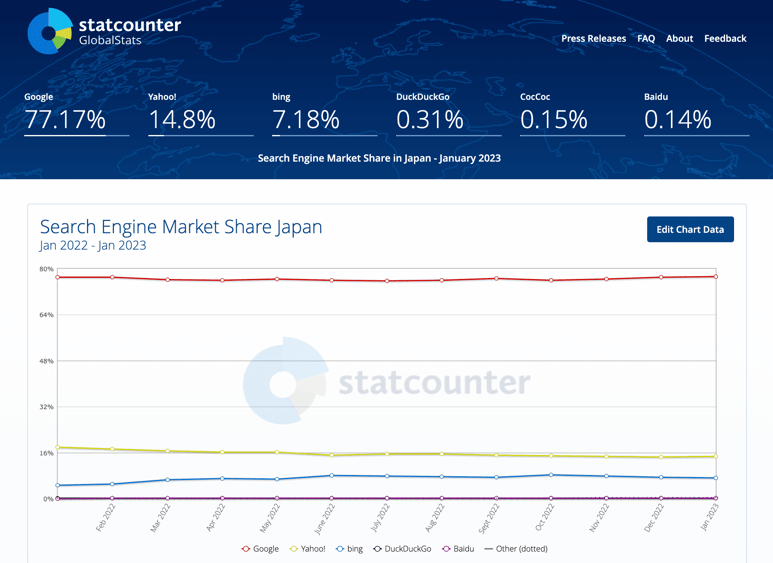Click bing's Oct 2022 data point
Image resolution: width=773 pixels, height=563 pixels.
coord(551,475)
